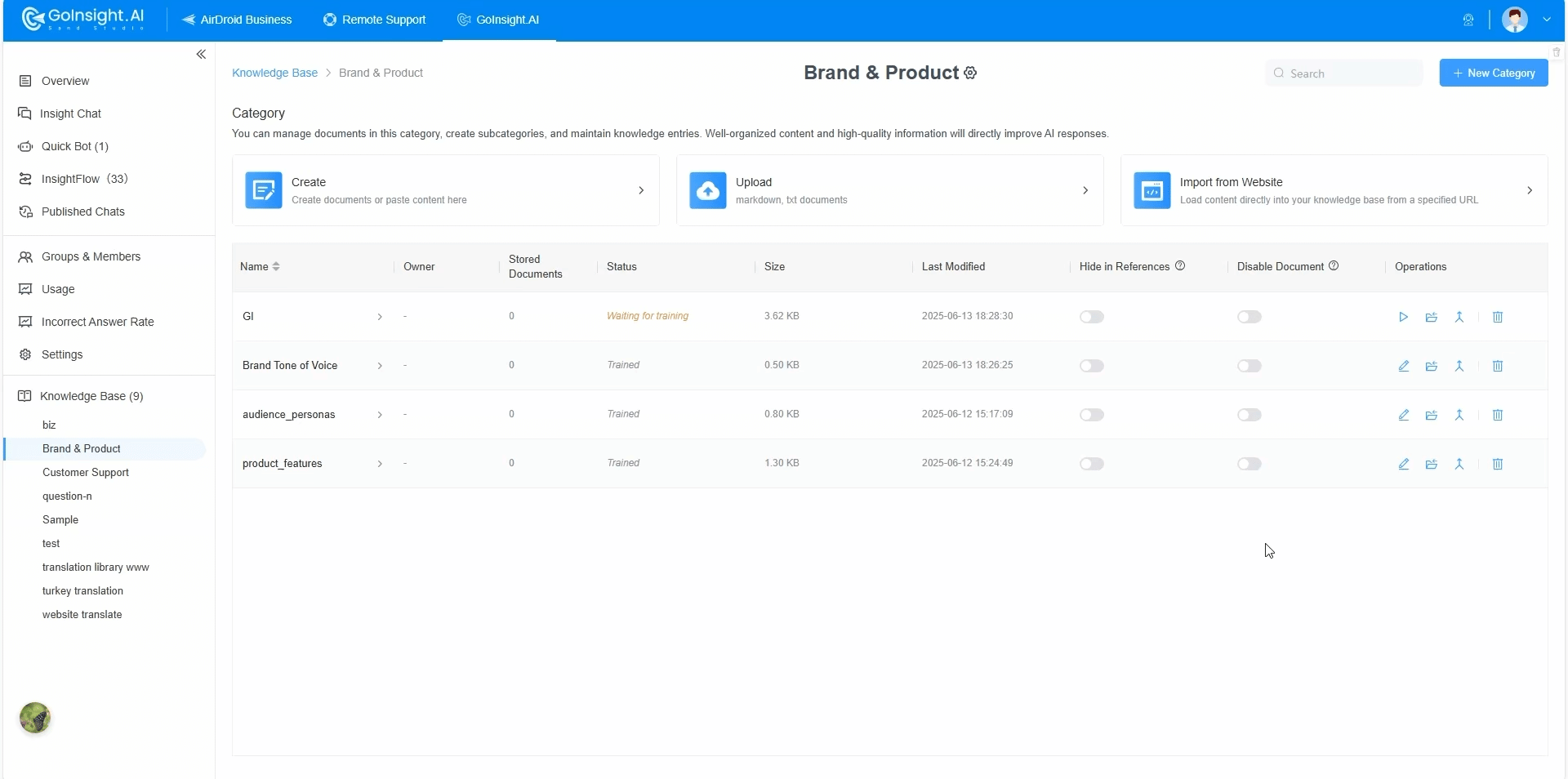Open the Upload card arrow

click(1085, 190)
